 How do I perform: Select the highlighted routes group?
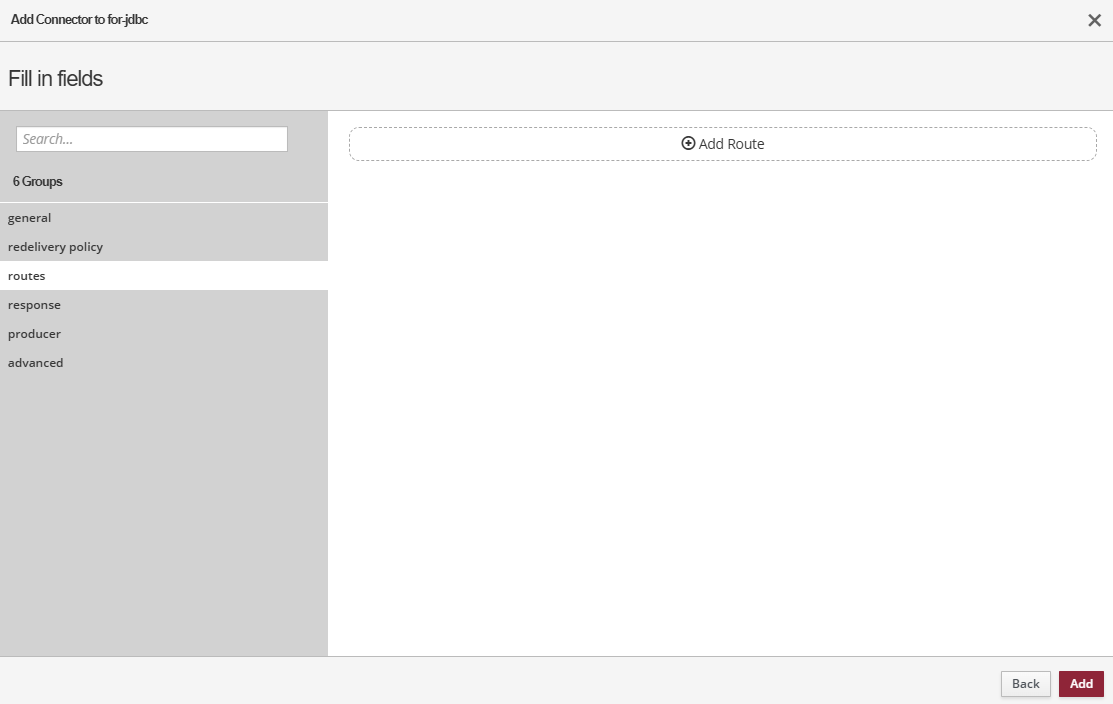tap(27, 276)
